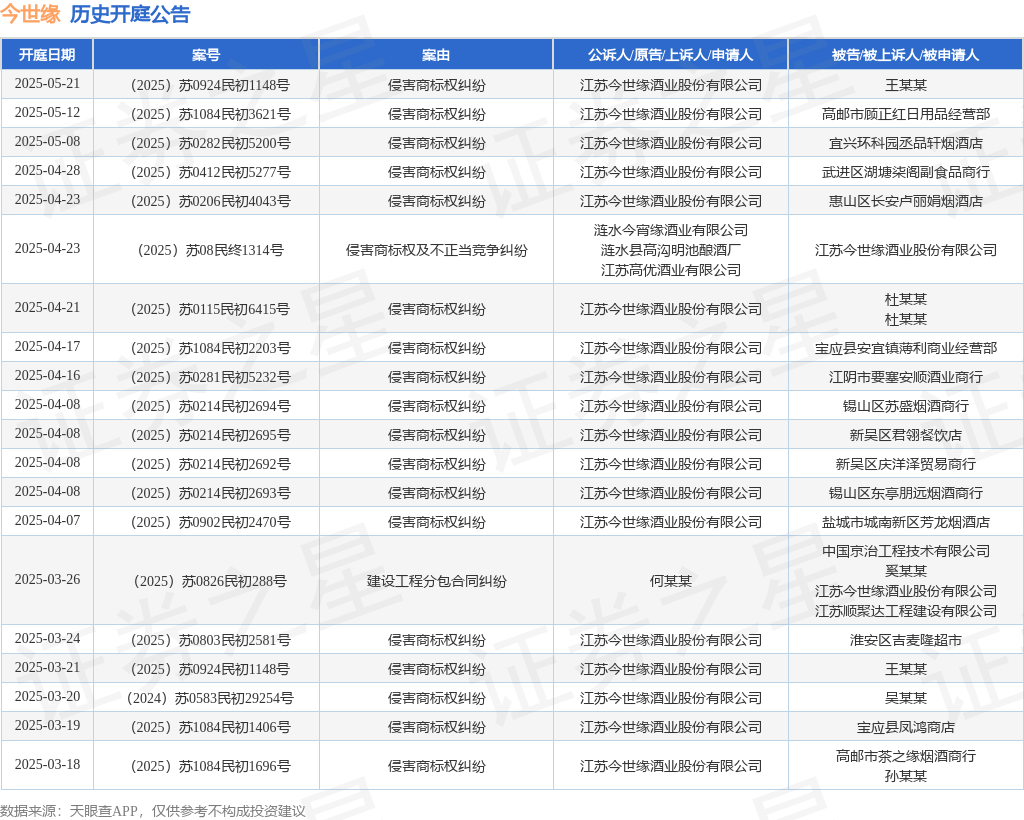The image size is (1024, 820).
Task: Select case number 苏0281民初5232号
Action: pos(210,377)
